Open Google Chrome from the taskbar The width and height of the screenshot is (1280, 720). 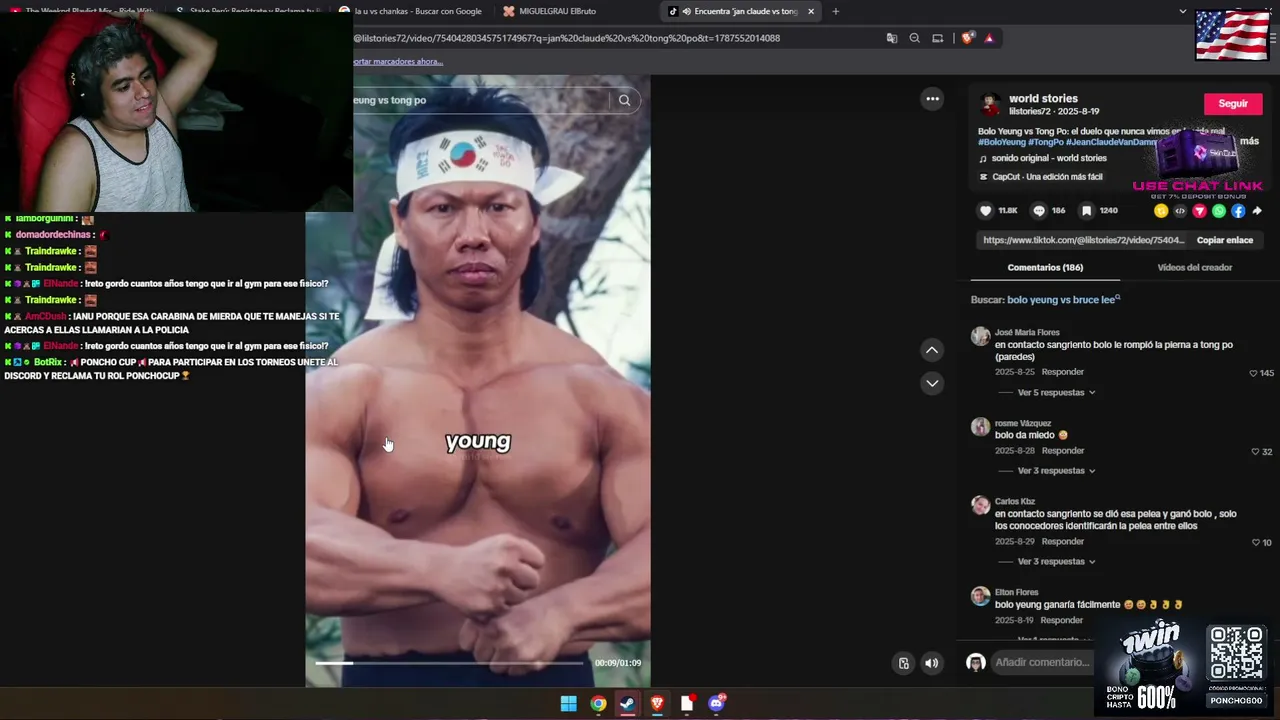pyautogui.click(x=598, y=704)
